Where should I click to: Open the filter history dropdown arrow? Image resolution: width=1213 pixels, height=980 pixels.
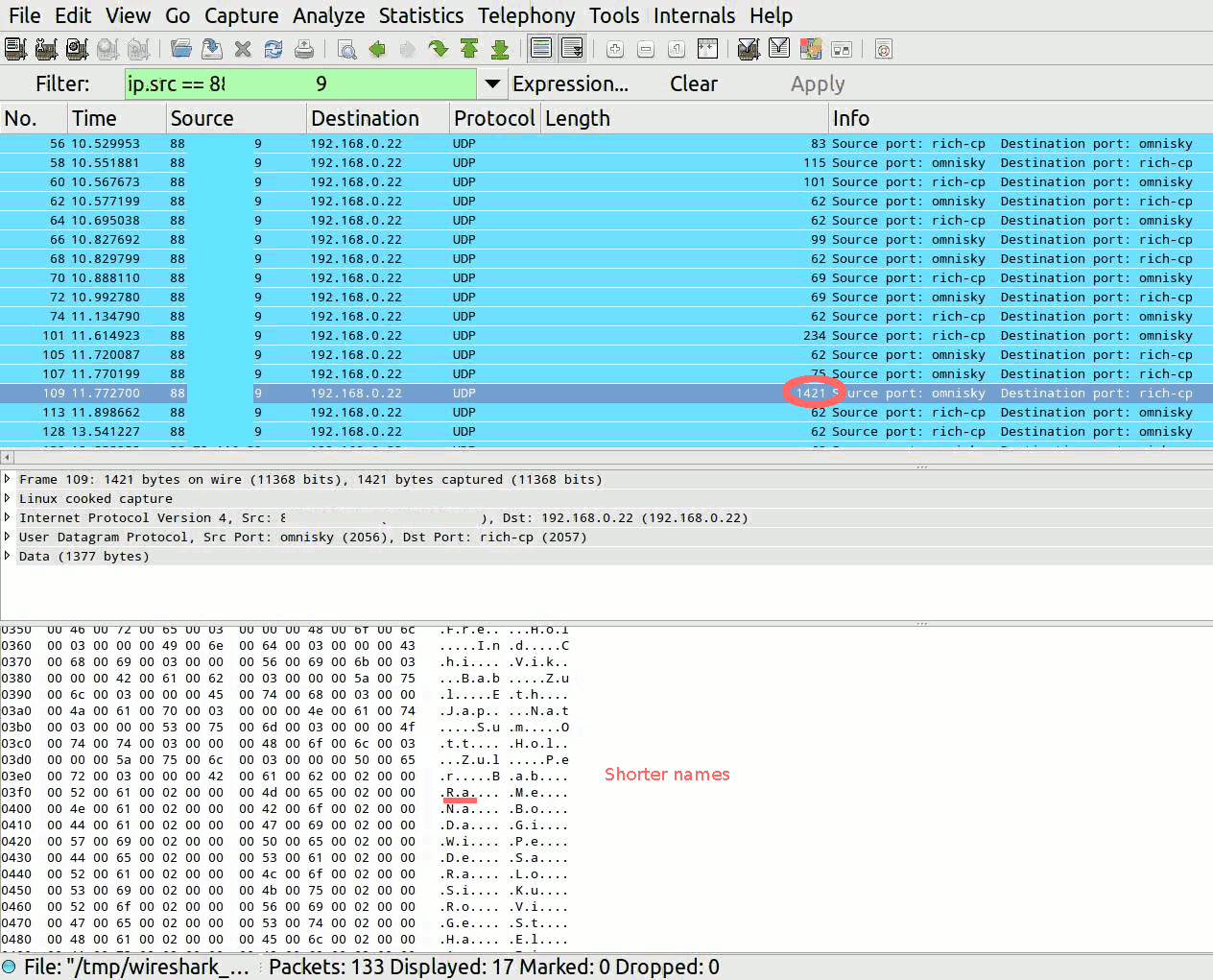point(492,84)
